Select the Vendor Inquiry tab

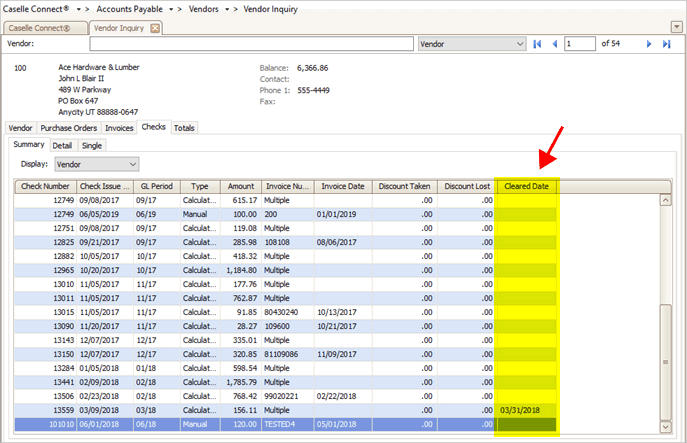119,28
